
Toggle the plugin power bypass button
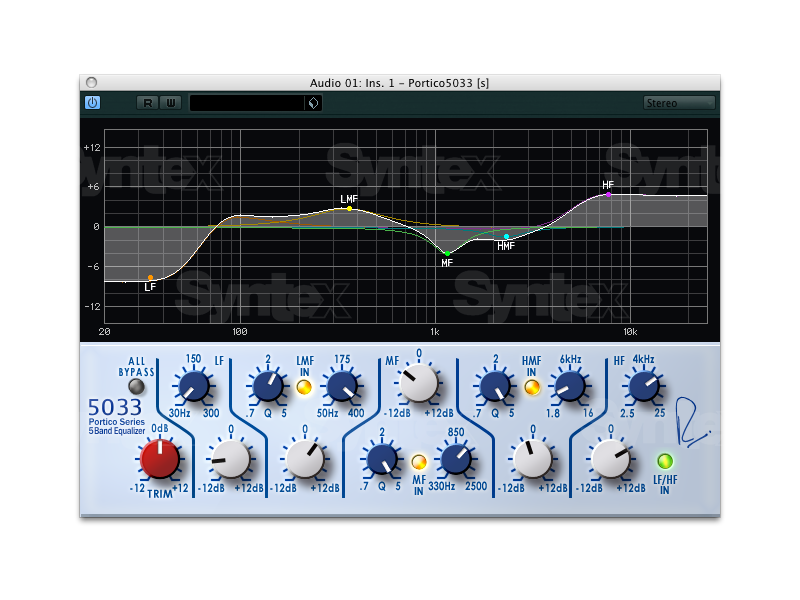[x=92, y=103]
